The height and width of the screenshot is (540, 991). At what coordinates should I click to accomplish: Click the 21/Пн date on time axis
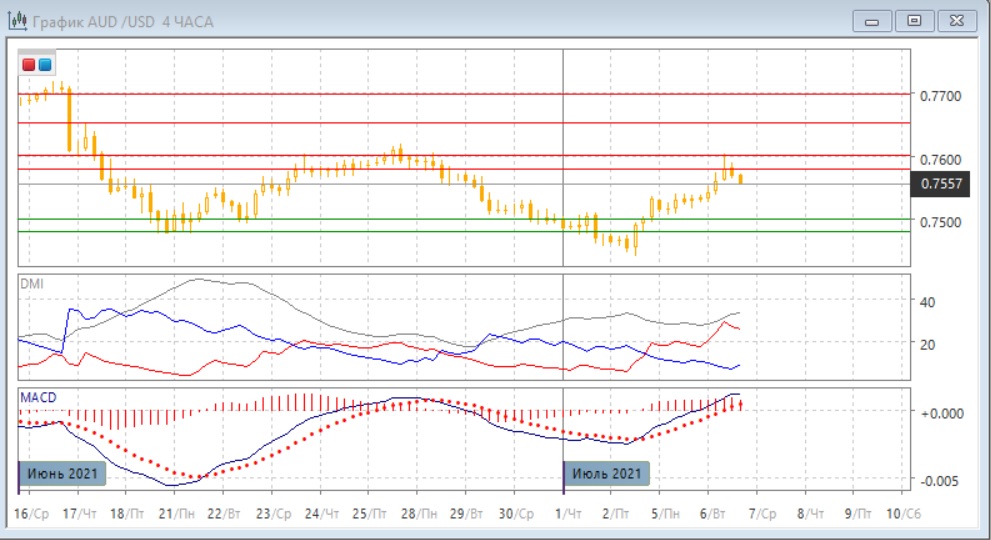(x=176, y=513)
